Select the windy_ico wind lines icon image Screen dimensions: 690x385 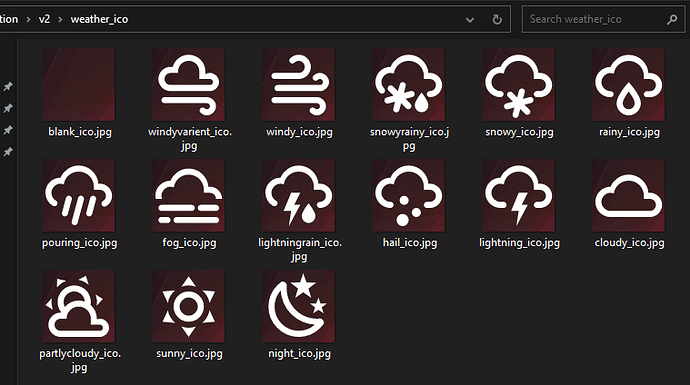tap(298, 84)
